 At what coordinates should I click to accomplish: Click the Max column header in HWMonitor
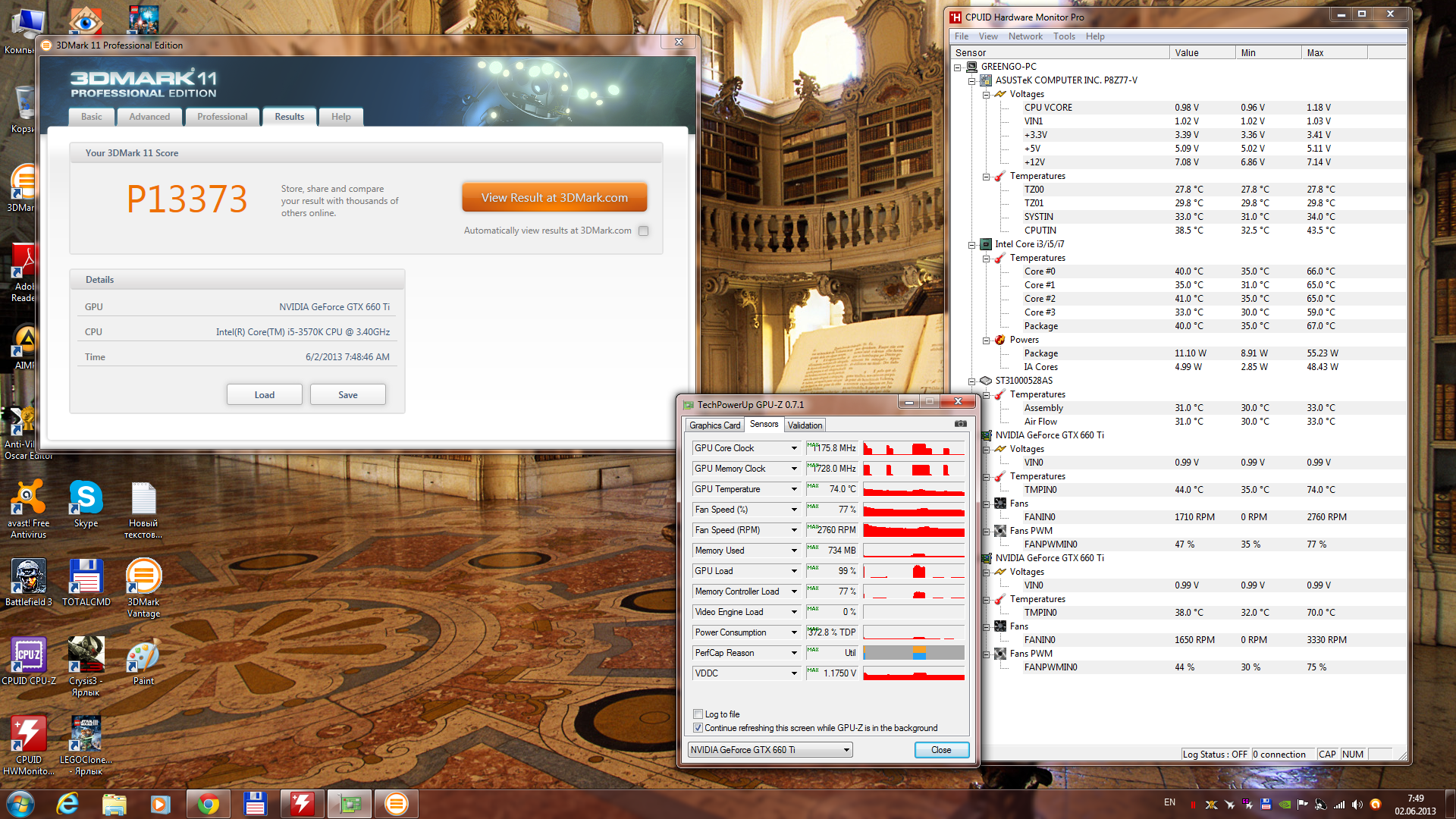tap(1335, 52)
